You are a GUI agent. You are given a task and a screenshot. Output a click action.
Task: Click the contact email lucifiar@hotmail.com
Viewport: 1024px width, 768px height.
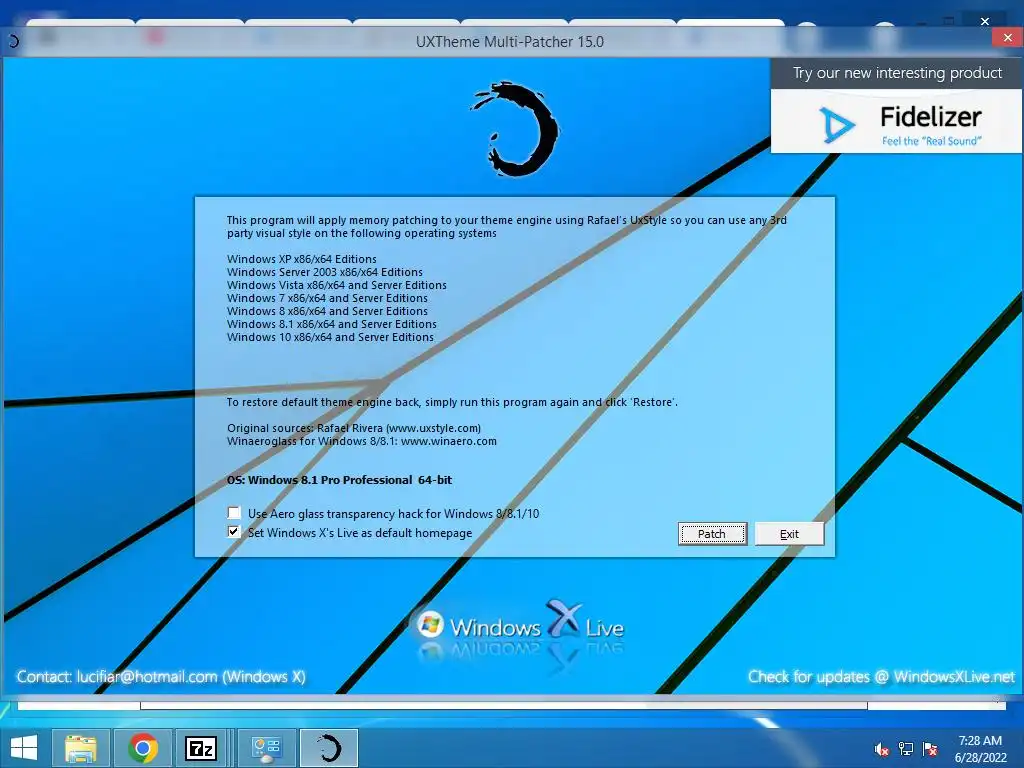click(146, 677)
